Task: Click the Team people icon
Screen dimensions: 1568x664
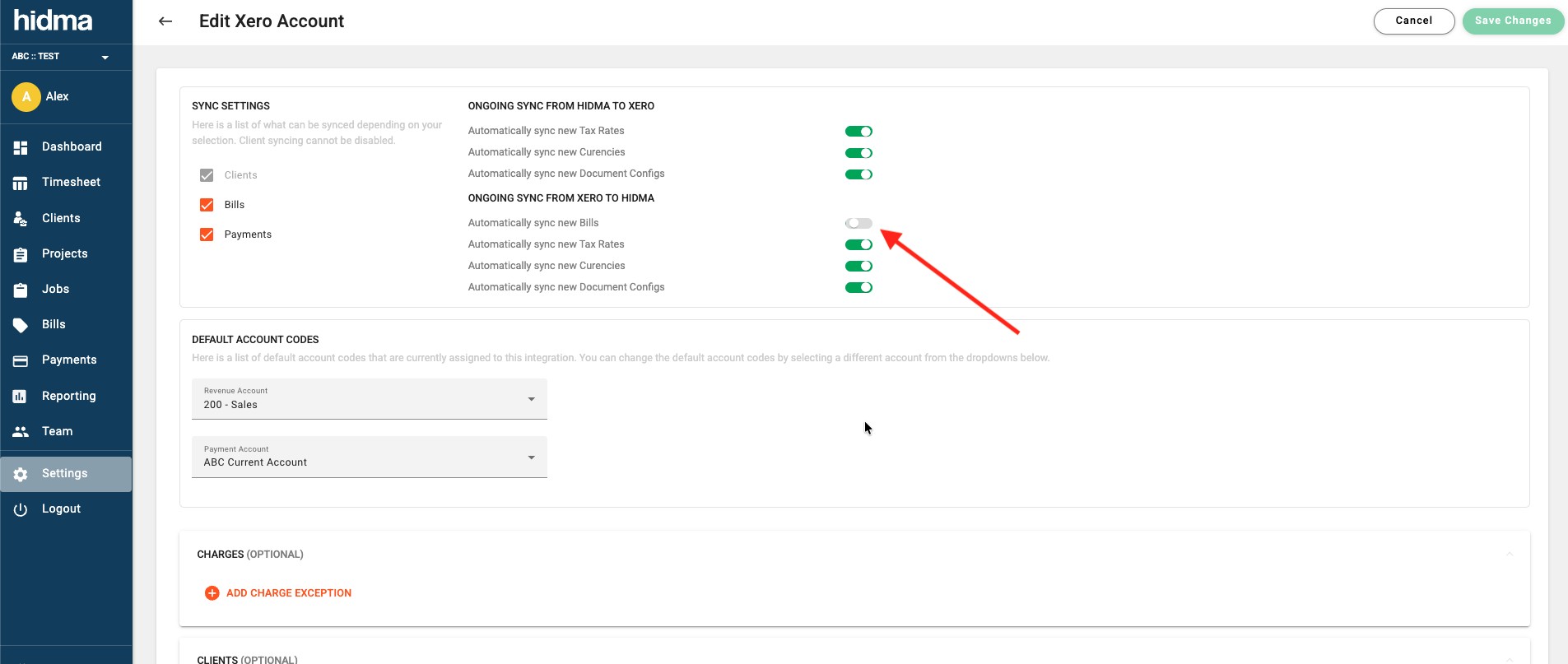Action: [21, 432]
